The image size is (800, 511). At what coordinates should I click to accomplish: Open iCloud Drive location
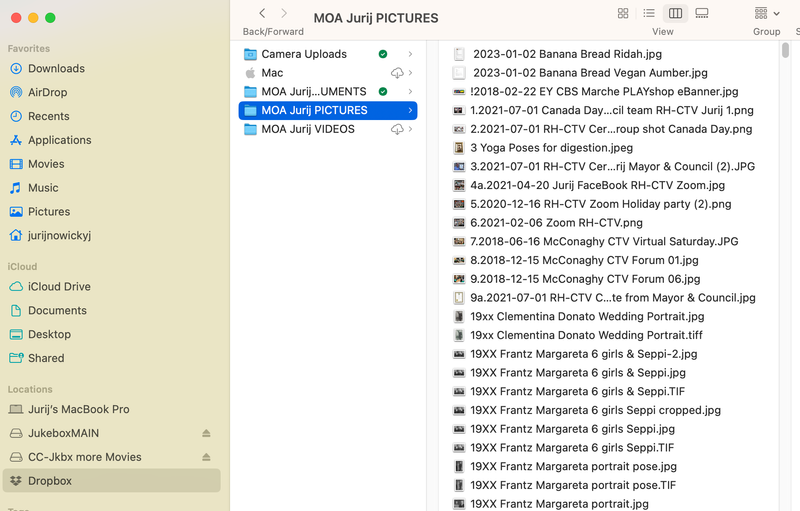(59, 286)
